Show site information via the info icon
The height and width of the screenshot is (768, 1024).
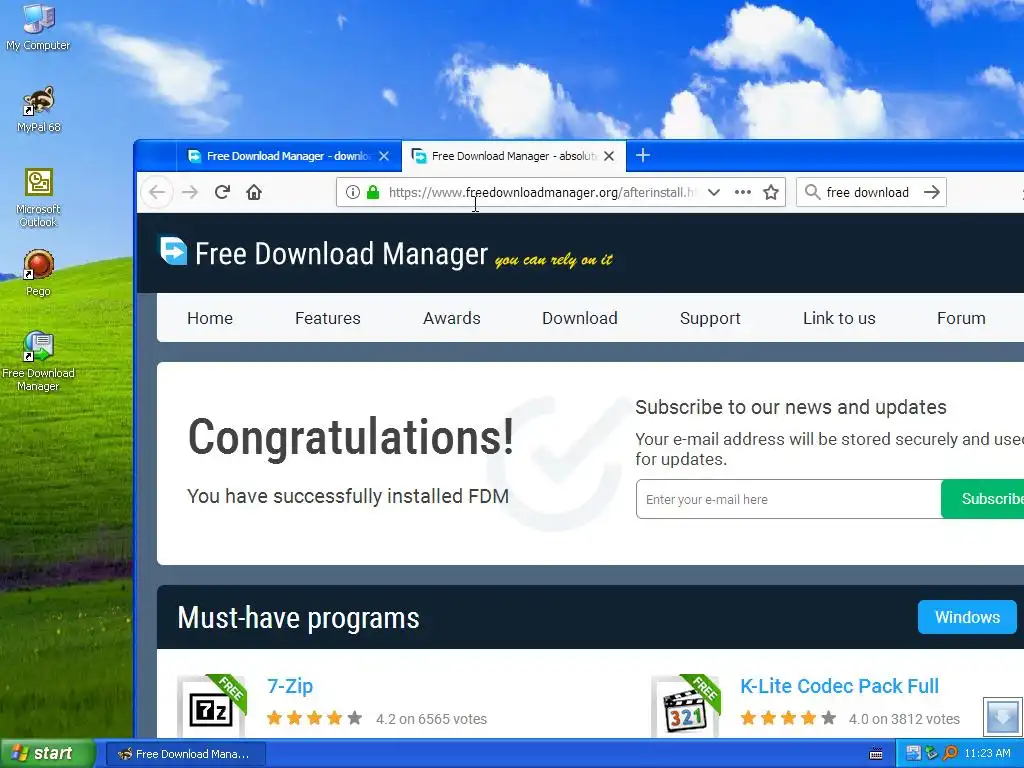click(x=353, y=192)
